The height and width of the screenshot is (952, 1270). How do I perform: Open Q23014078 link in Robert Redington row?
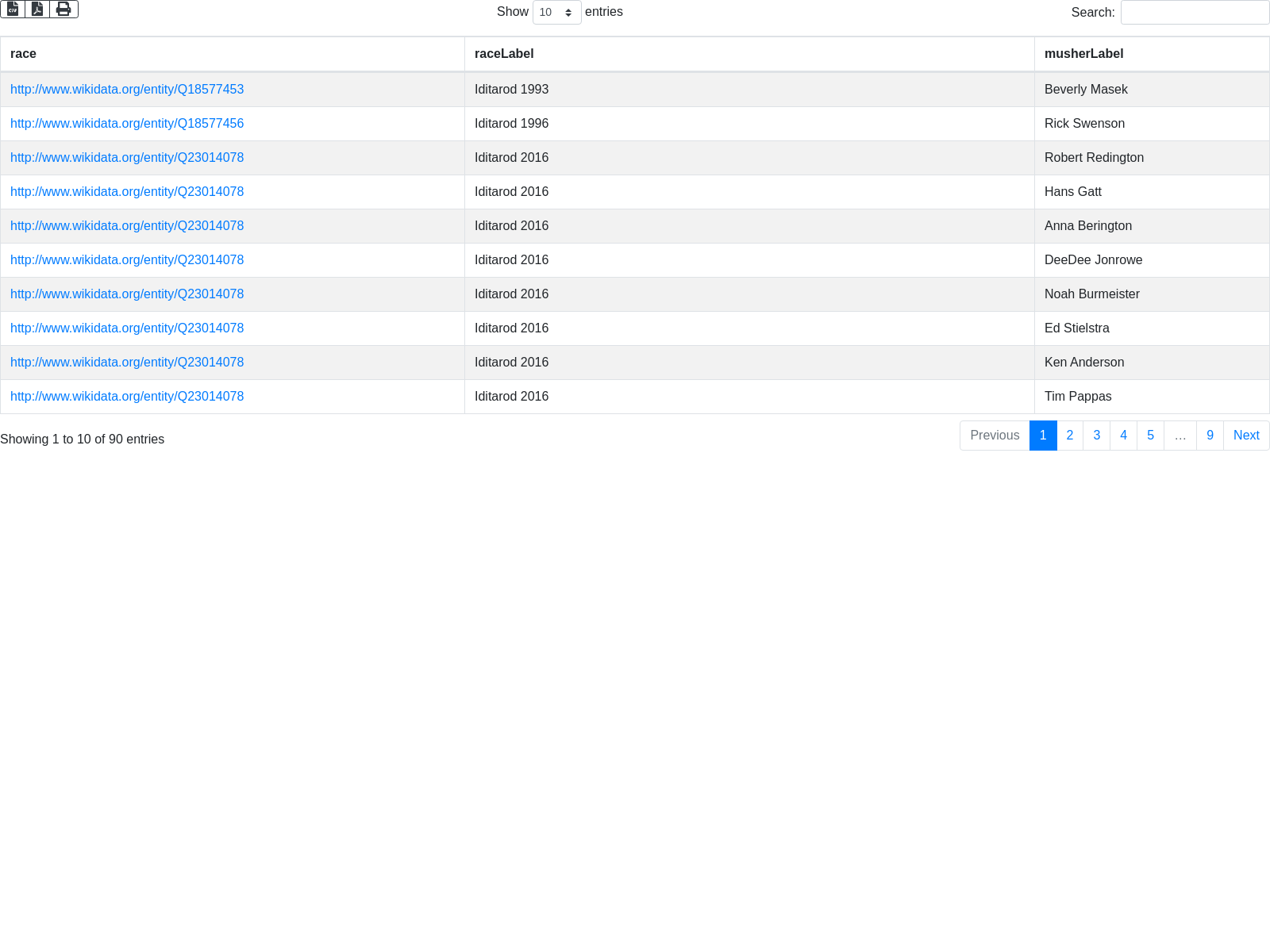tap(127, 158)
